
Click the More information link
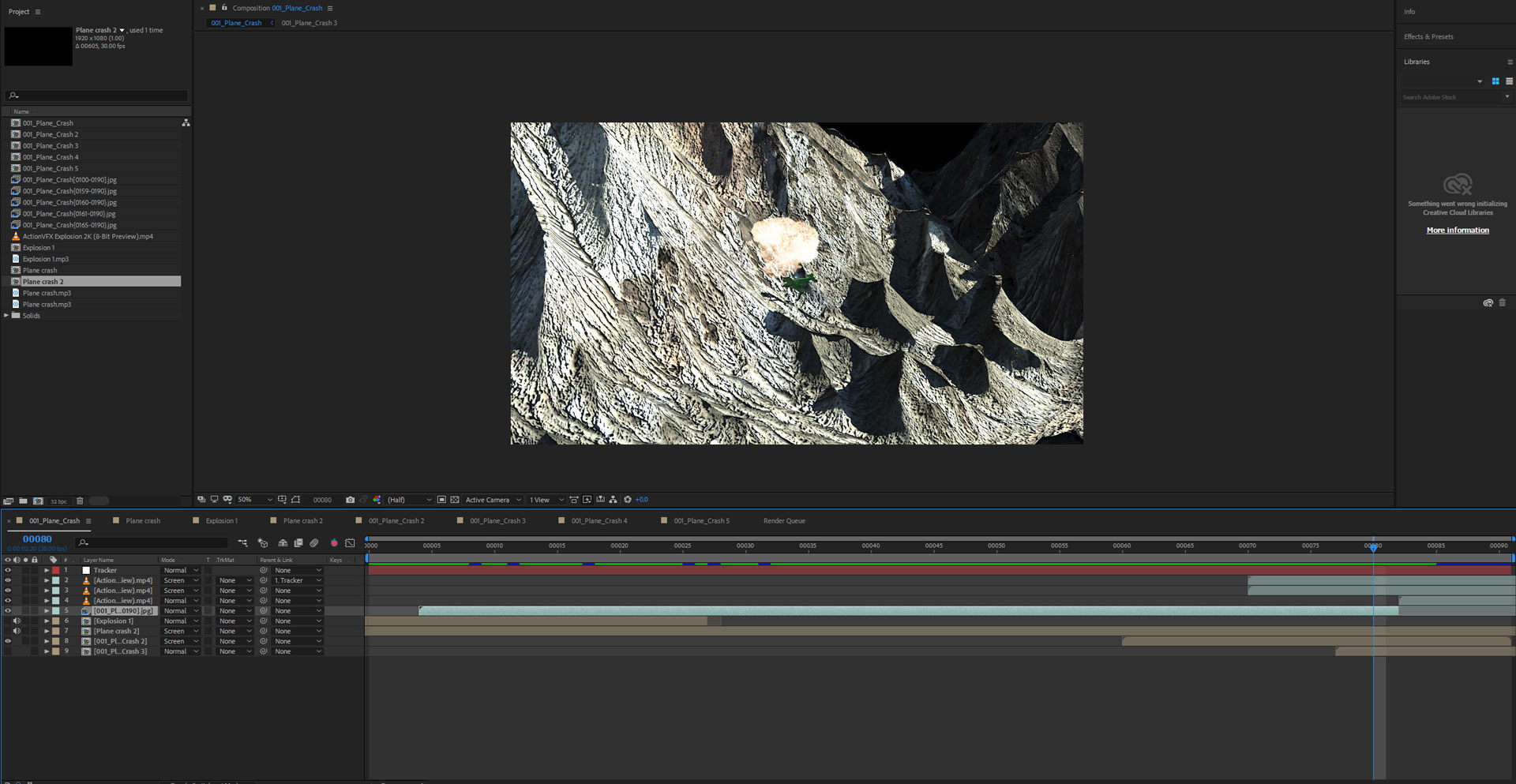[1457, 231]
